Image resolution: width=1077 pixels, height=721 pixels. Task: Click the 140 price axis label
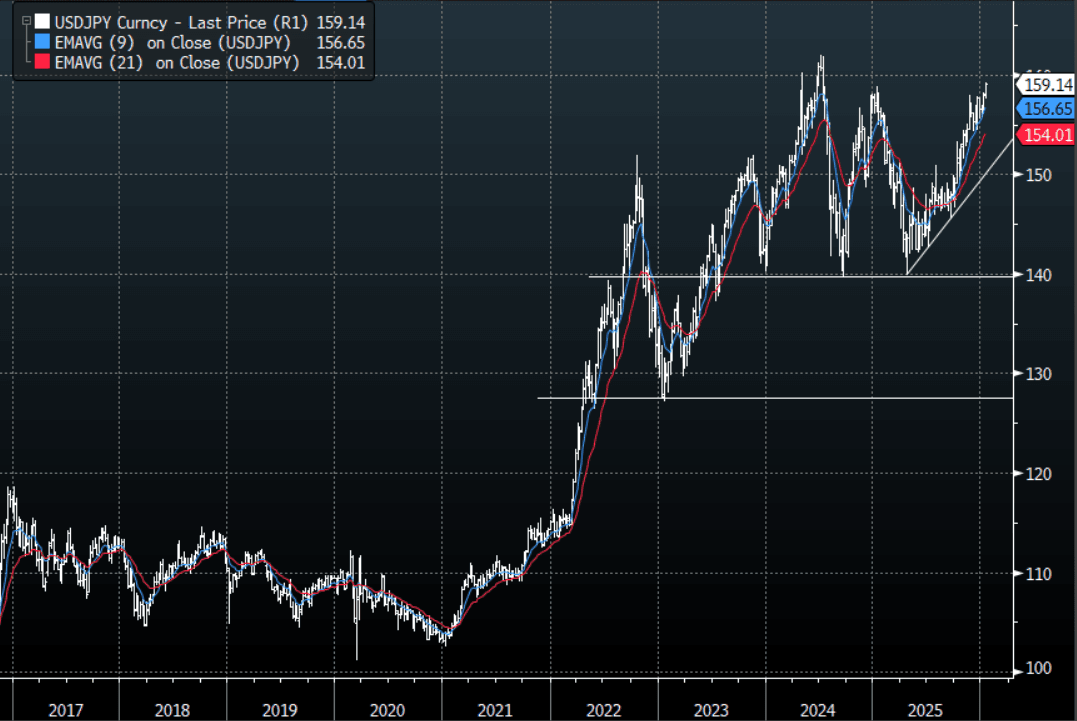(x=1037, y=275)
